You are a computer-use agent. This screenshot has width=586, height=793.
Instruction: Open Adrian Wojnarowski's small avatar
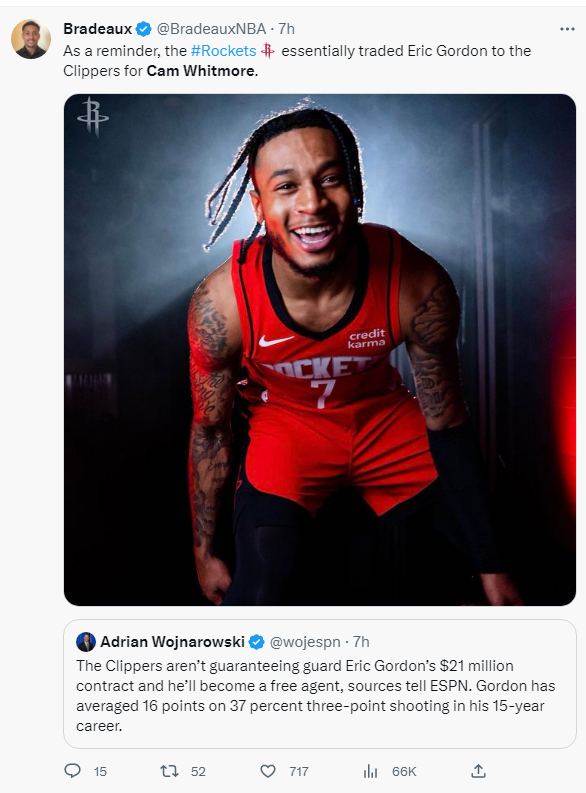click(86, 642)
